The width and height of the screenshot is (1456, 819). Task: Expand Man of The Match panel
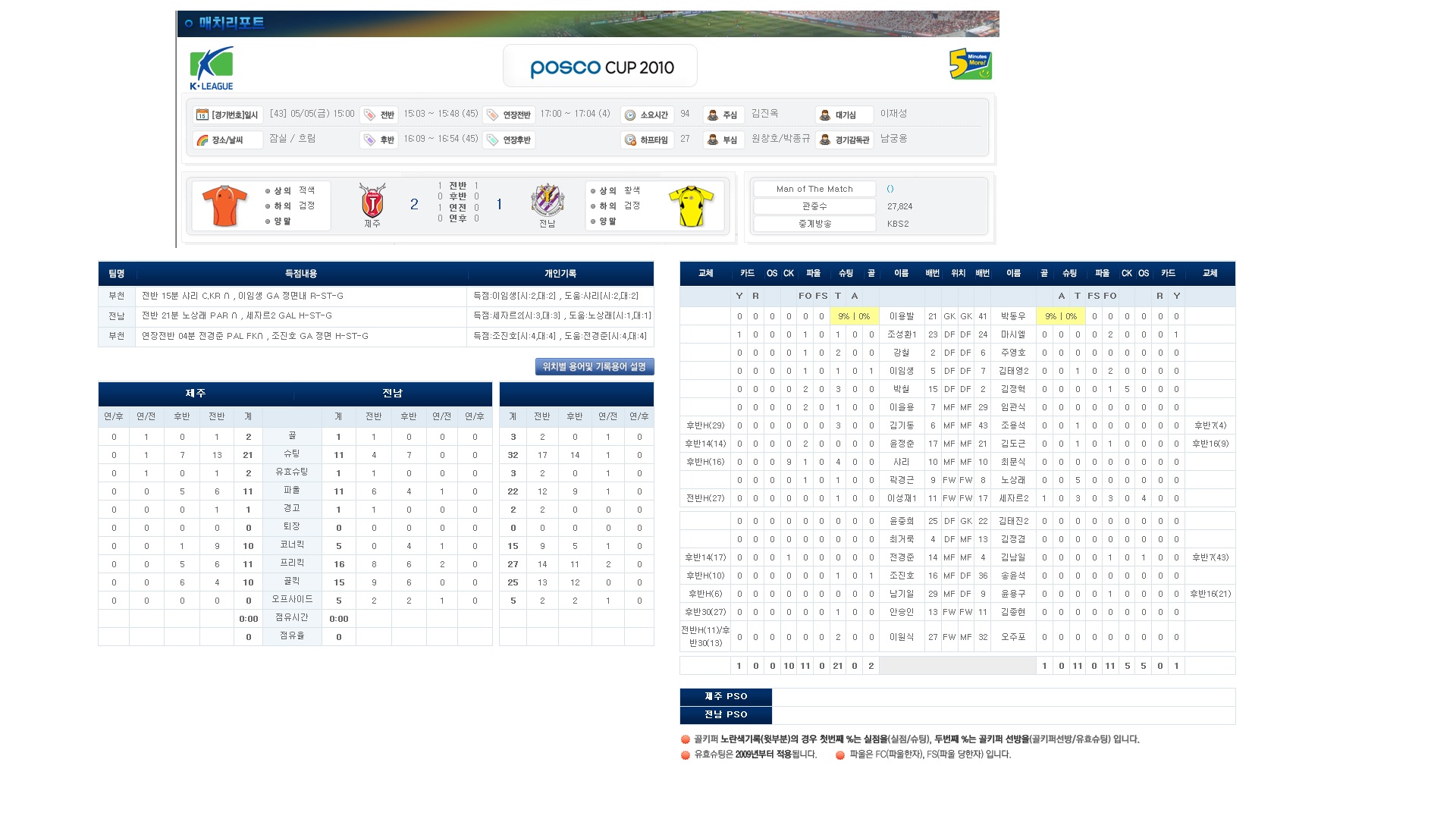click(x=889, y=188)
